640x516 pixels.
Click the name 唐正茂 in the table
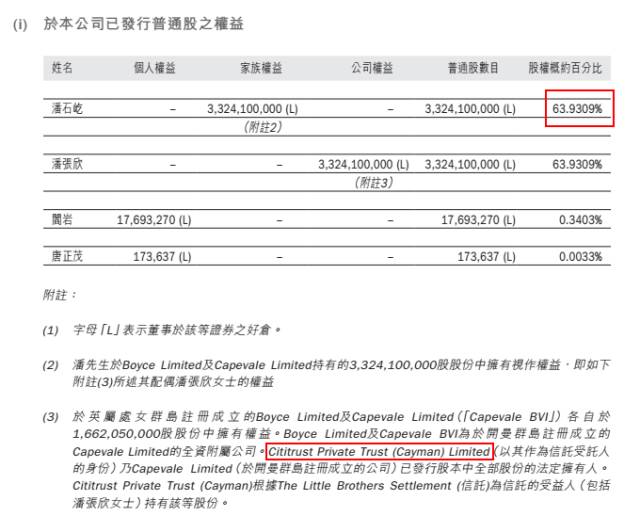[x=67, y=257]
